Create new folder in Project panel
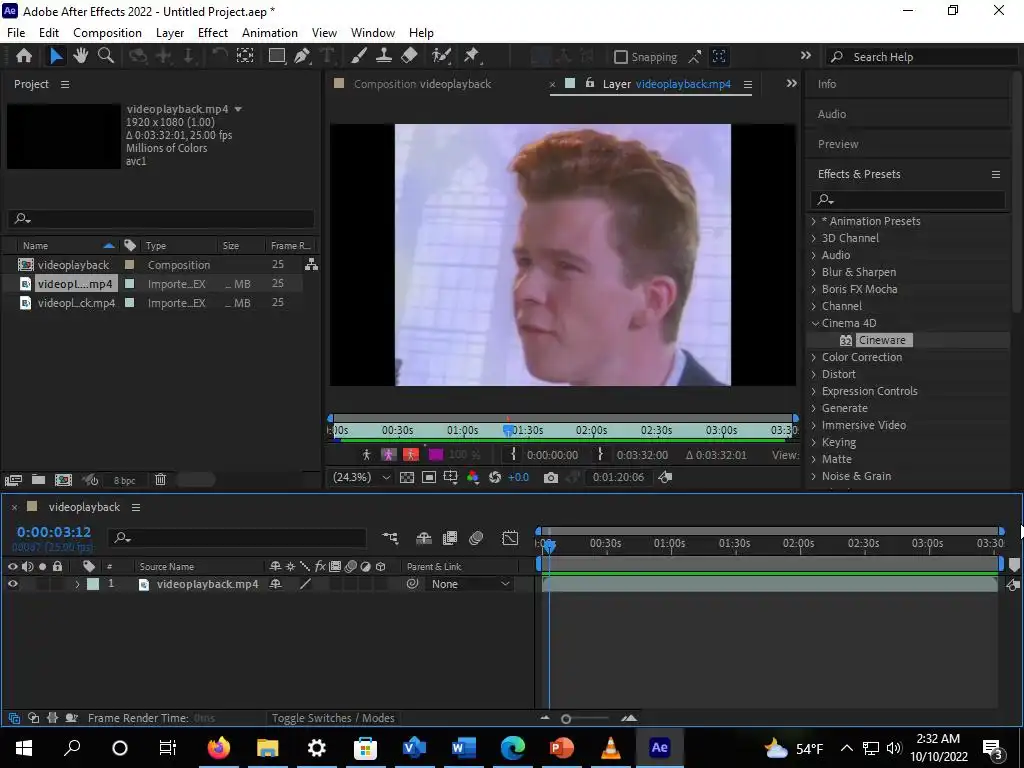This screenshot has height=768, width=1024. coord(39,480)
